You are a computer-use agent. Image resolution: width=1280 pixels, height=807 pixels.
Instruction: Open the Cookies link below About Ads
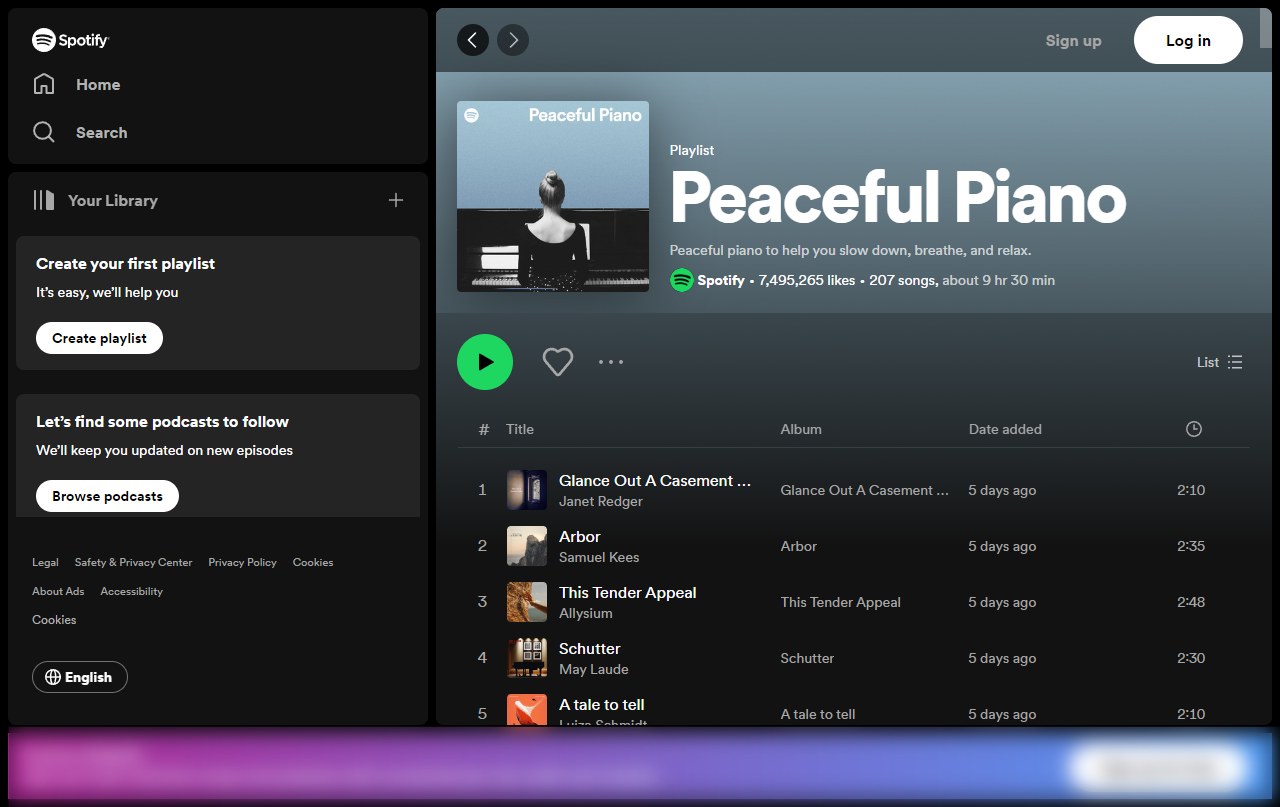coord(54,620)
